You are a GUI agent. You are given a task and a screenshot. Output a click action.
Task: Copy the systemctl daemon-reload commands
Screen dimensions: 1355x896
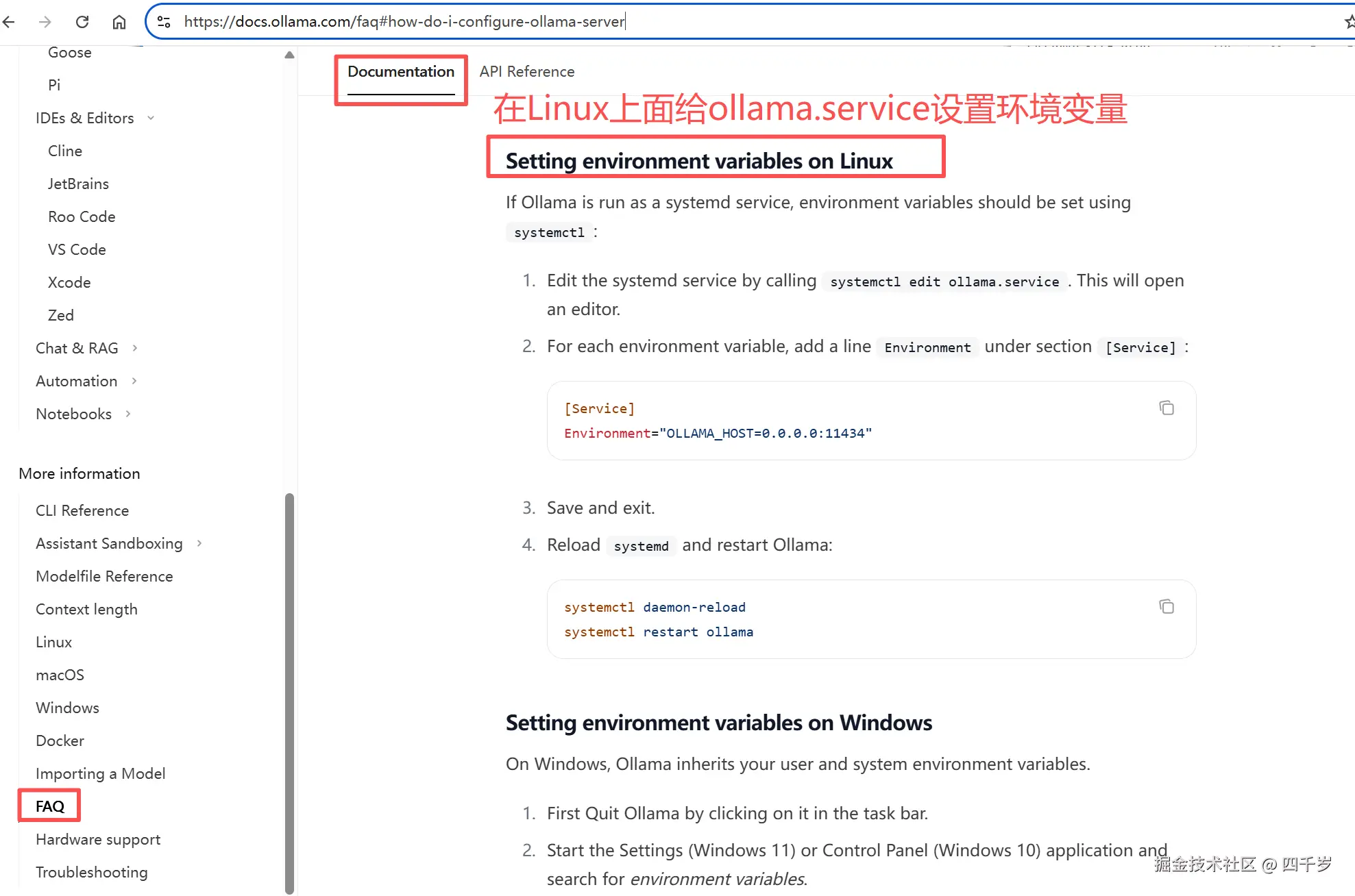pos(1167,606)
